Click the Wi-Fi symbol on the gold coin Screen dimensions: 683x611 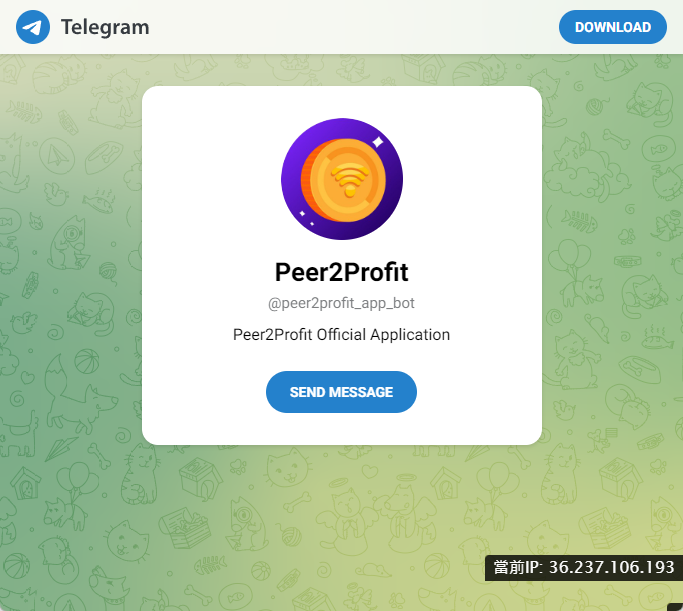tap(350, 180)
